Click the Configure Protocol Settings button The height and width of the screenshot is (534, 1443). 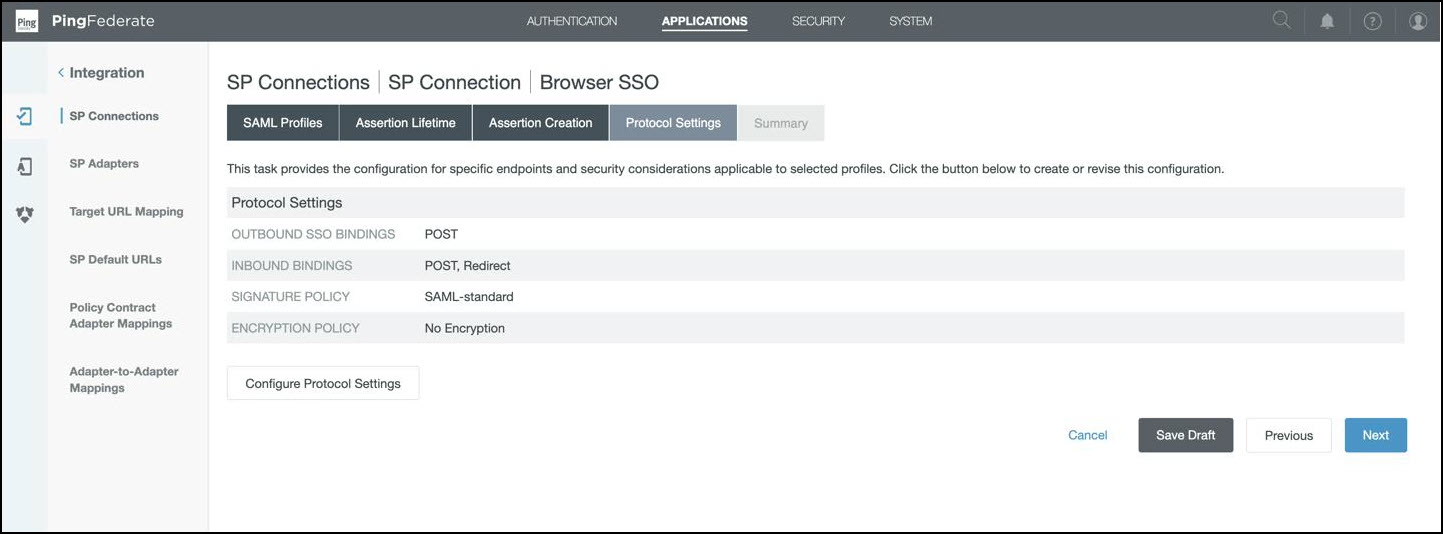323,383
